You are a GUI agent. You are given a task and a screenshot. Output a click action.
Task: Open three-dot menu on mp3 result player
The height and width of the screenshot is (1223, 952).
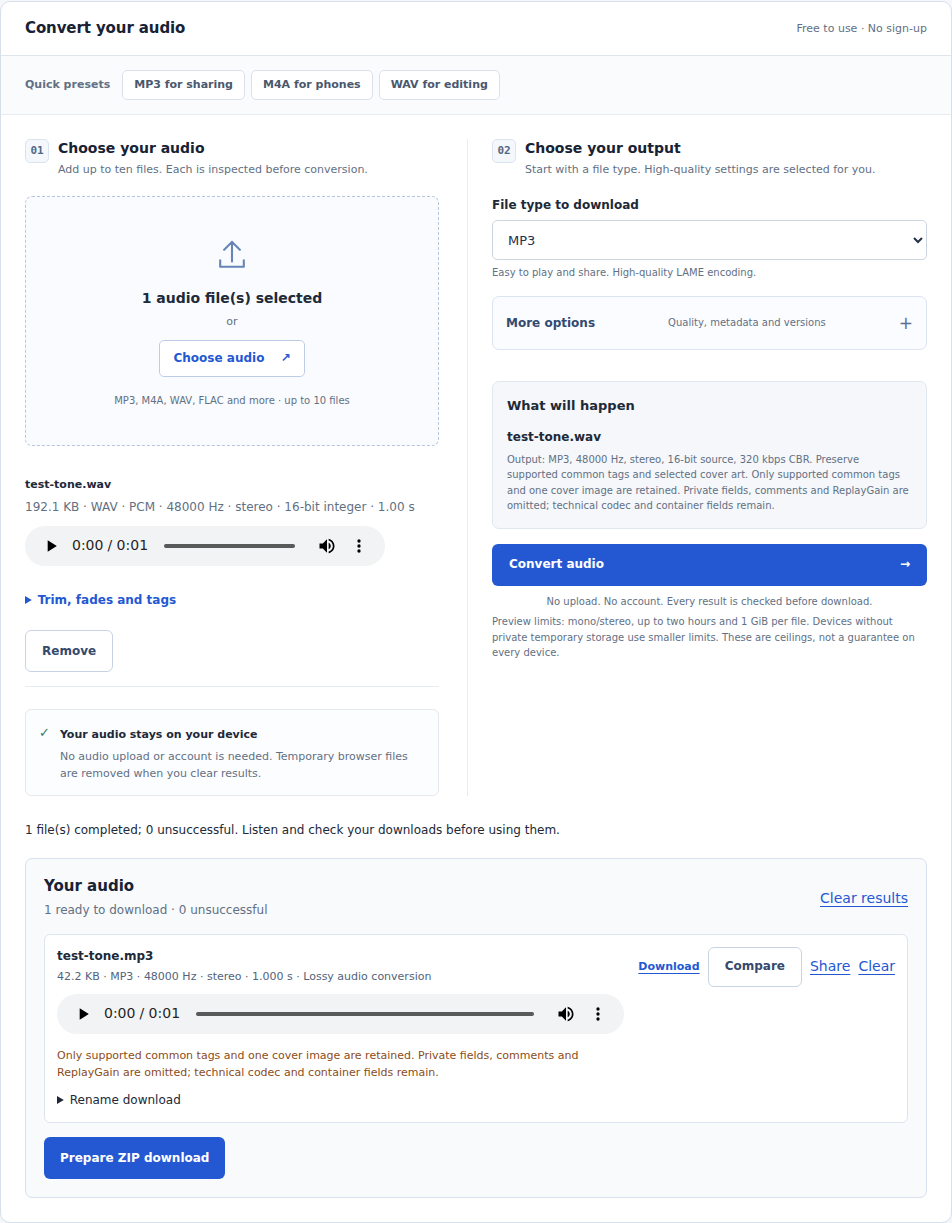pos(598,1014)
